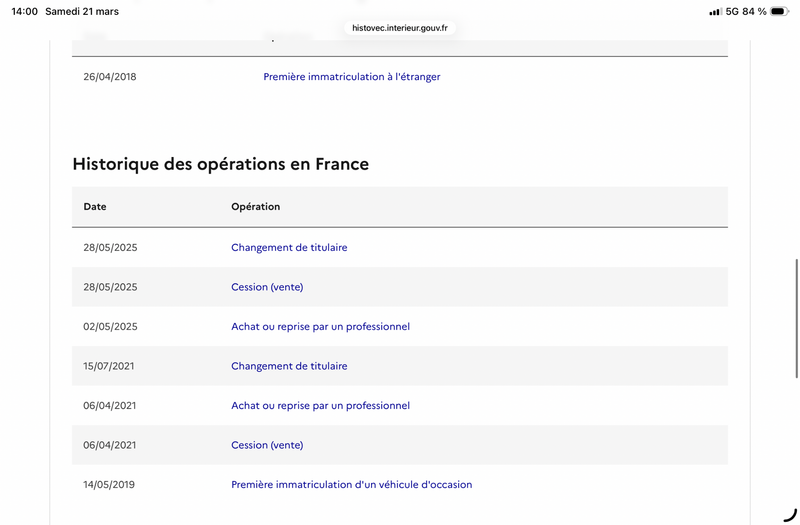Open Changement de titulaire dated 15/07/2021
The image size is (800, 525).
coord(289,366)
